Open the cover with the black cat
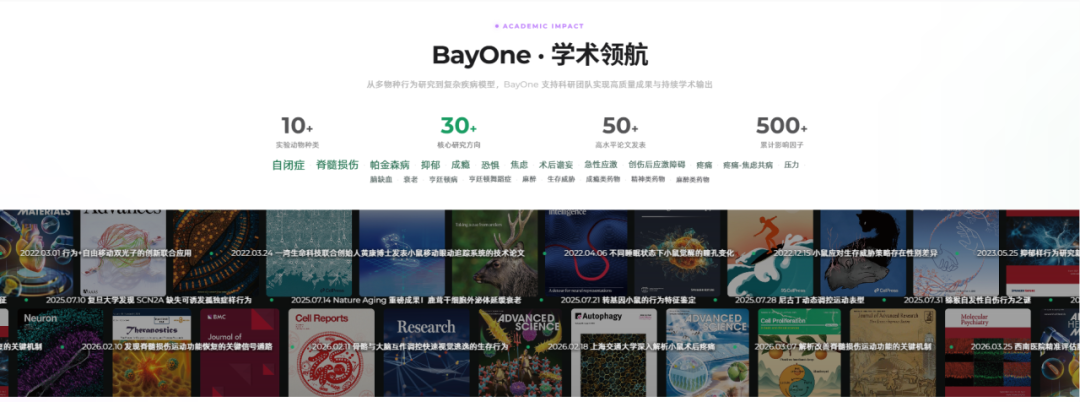 click(x=862, y=253)
